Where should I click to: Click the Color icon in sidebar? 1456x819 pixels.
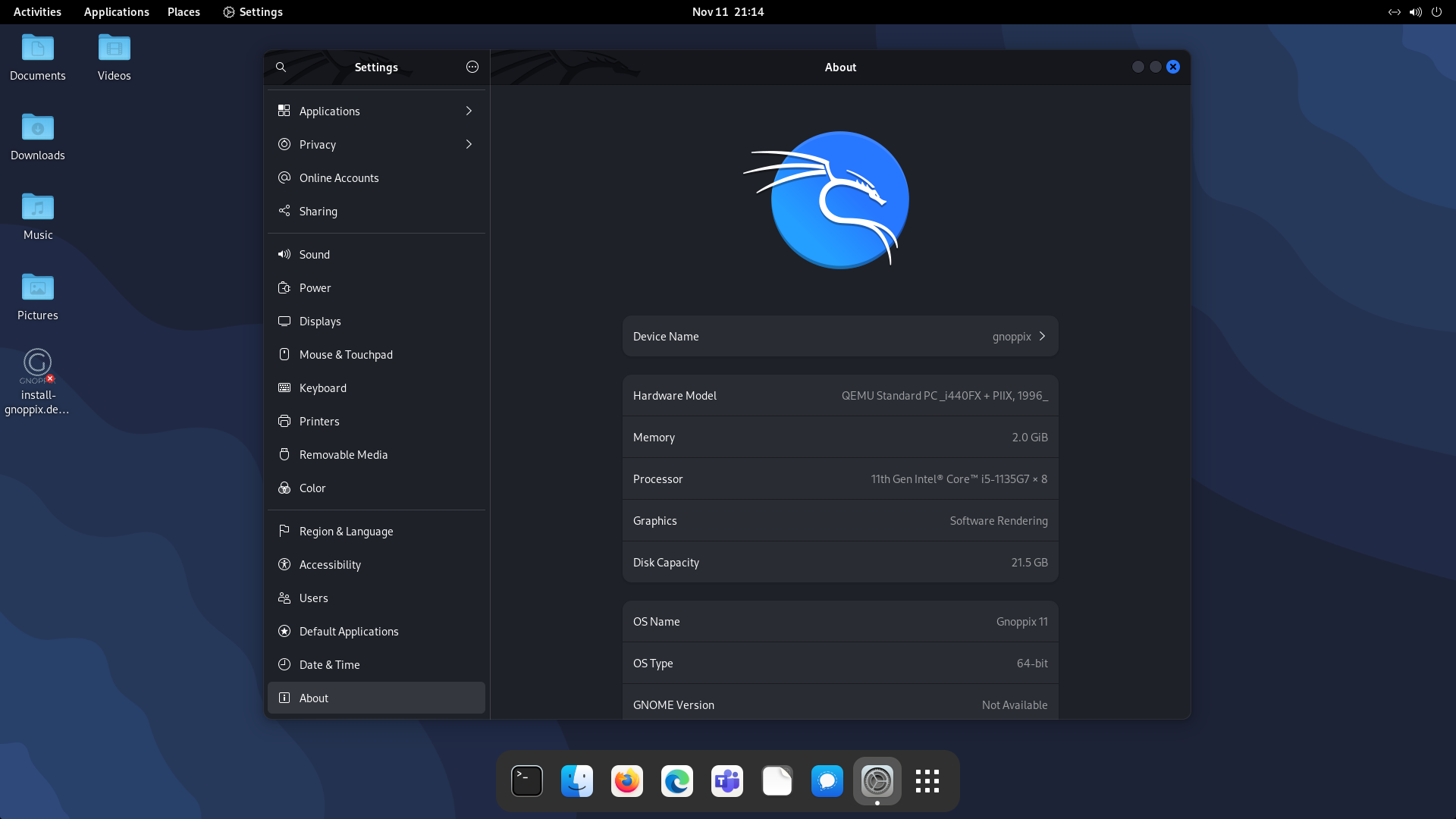click(284, 488)
